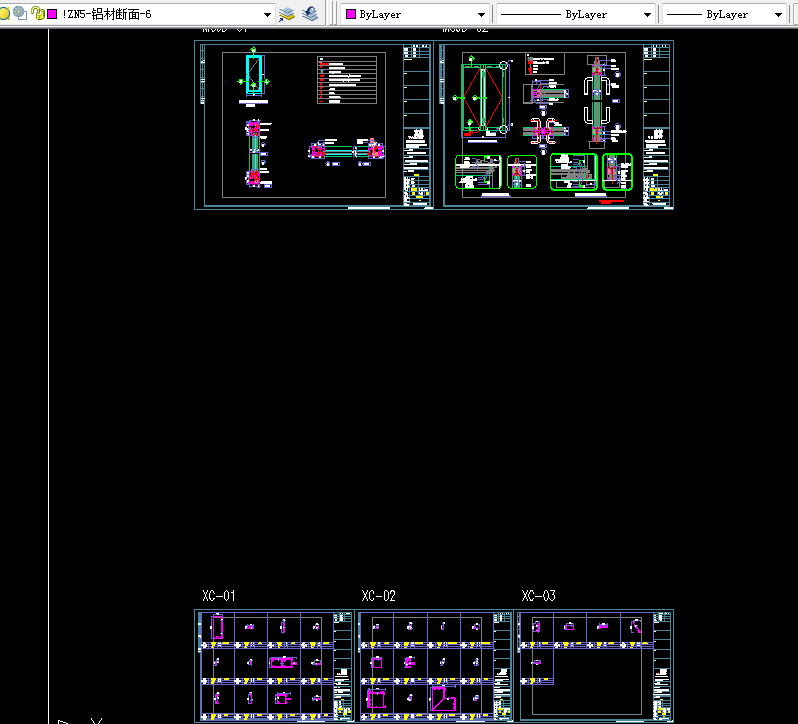
Task: Click the XC-03 drawing sheet frame
Action: tap(594, 665)
